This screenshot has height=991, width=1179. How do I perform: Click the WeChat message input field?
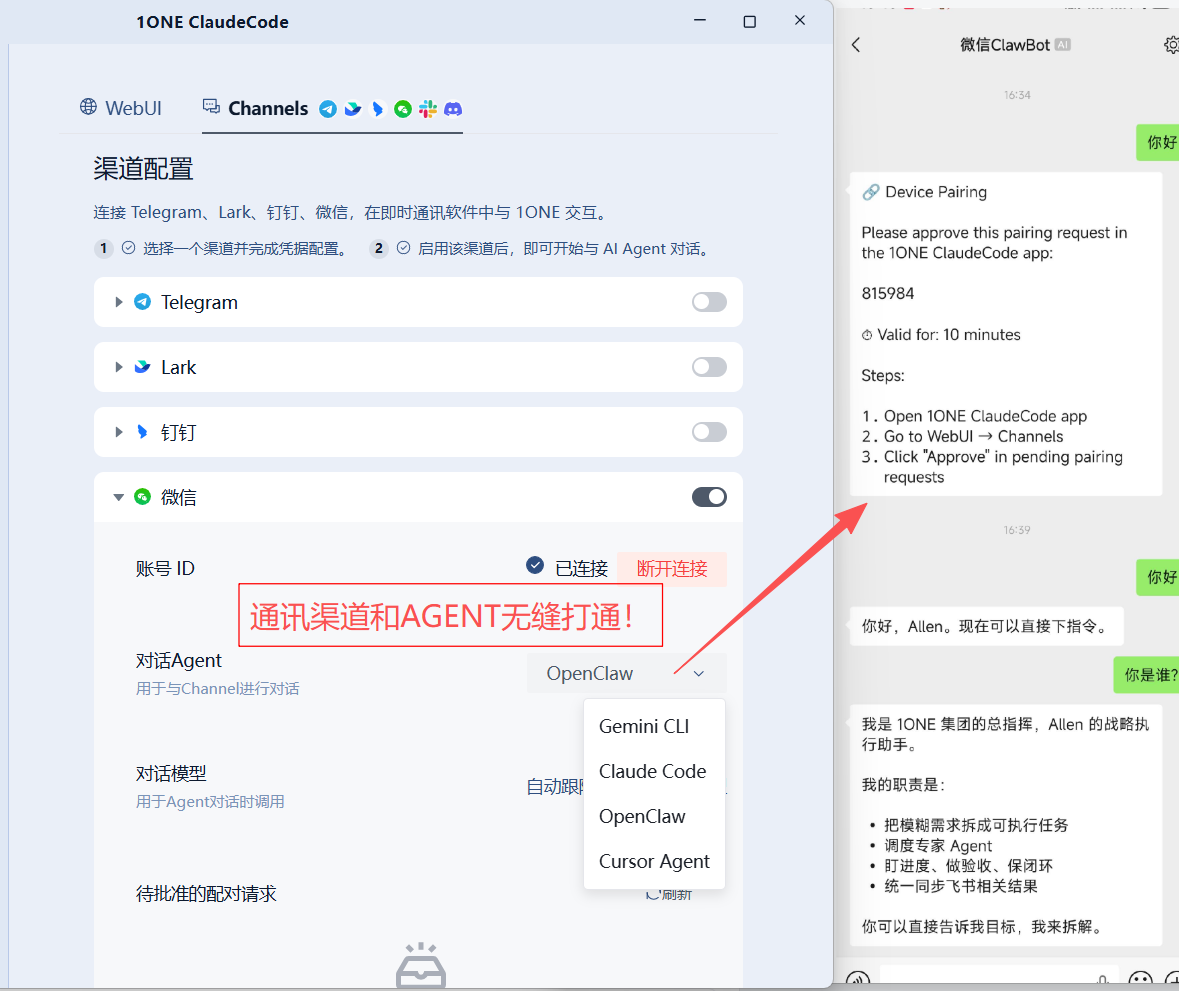[999, 977]
